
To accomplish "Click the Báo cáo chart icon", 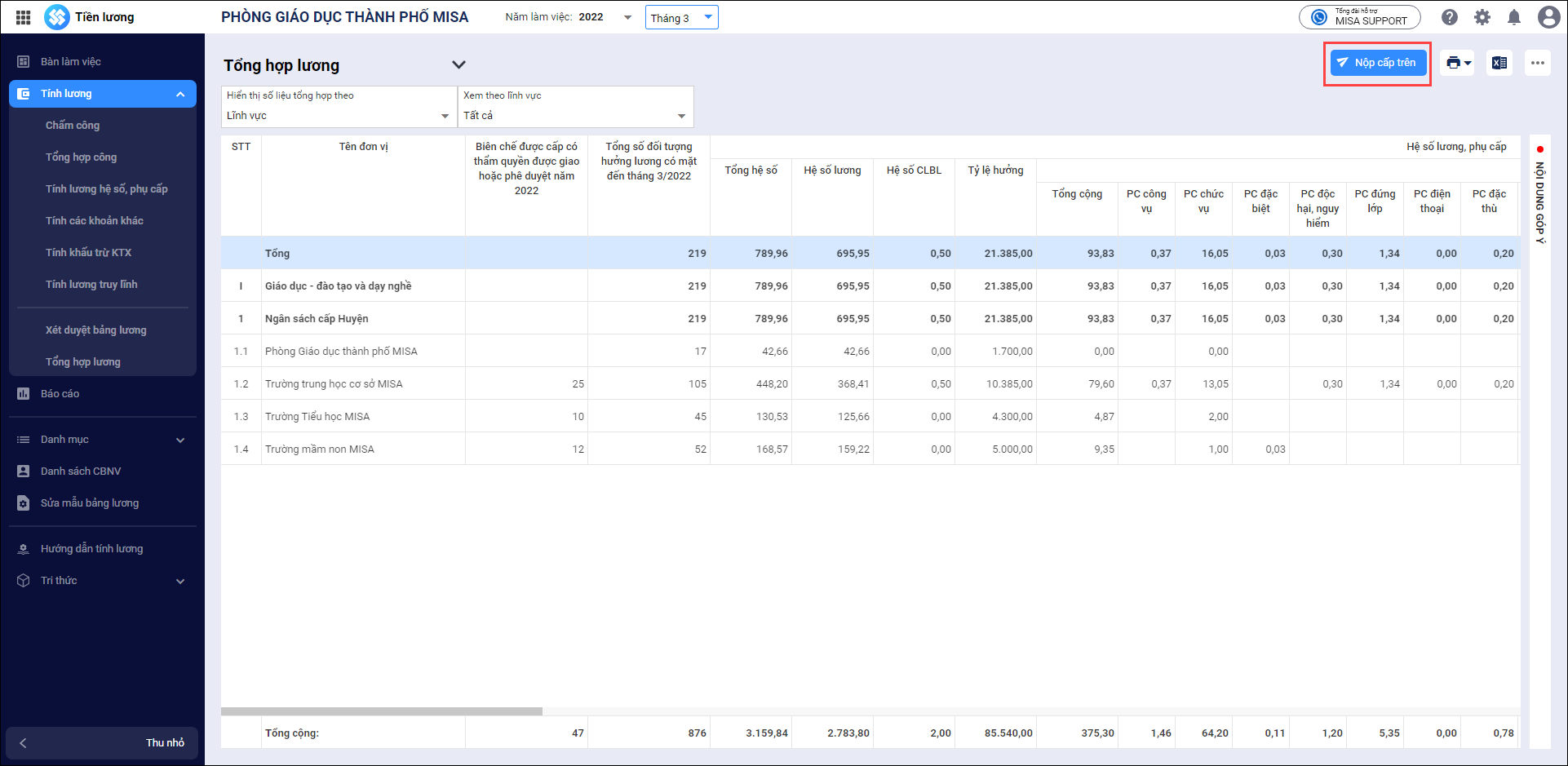I will [24, 393].
